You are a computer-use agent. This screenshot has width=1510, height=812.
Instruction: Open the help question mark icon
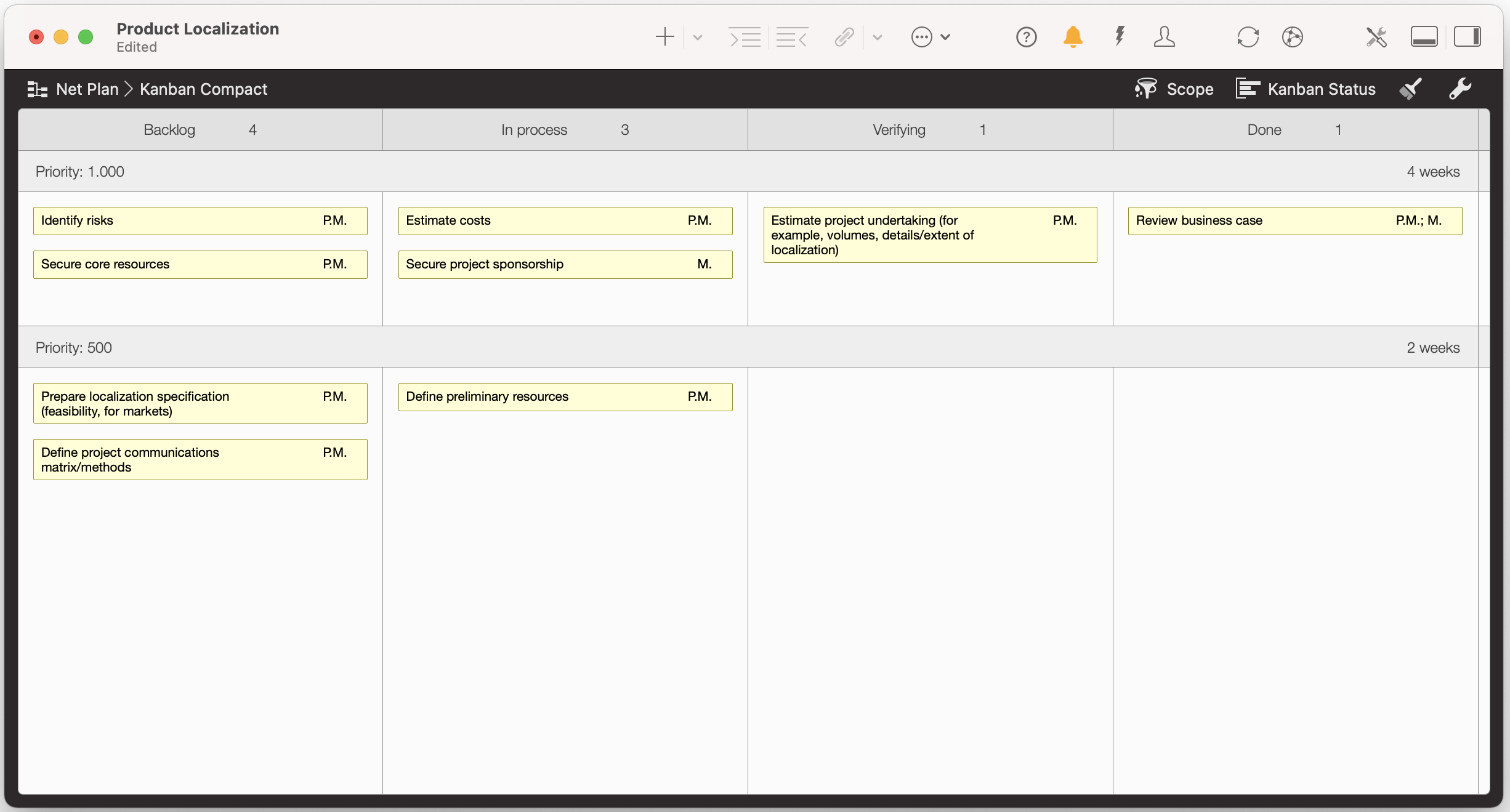click(1027, 37)
